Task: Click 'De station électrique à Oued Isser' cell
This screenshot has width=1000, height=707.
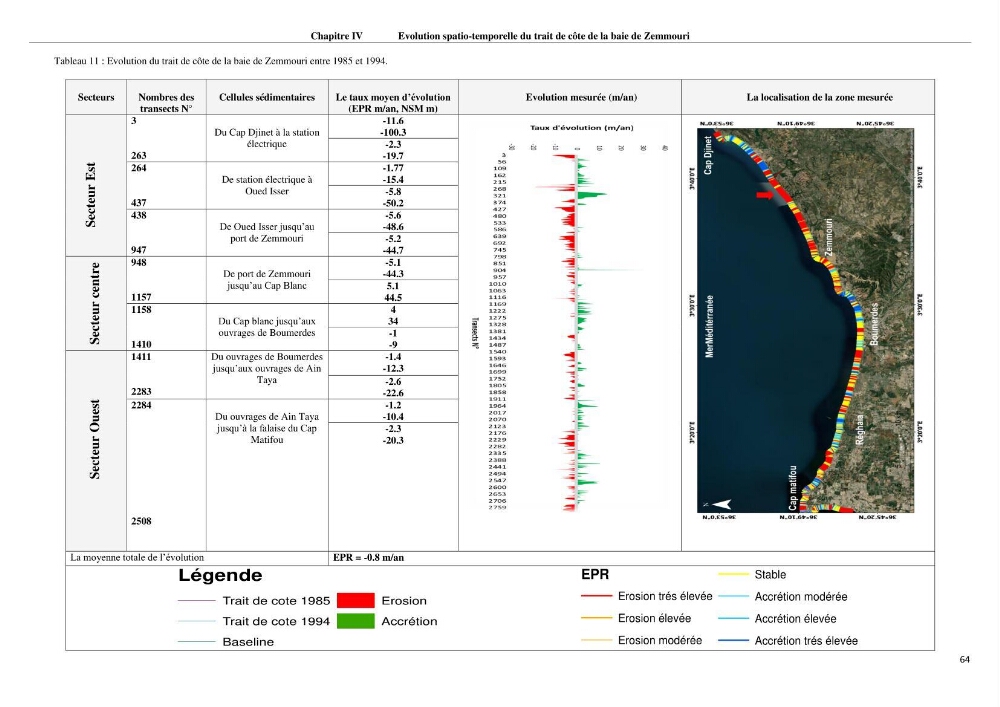Action: click(267, 186)
